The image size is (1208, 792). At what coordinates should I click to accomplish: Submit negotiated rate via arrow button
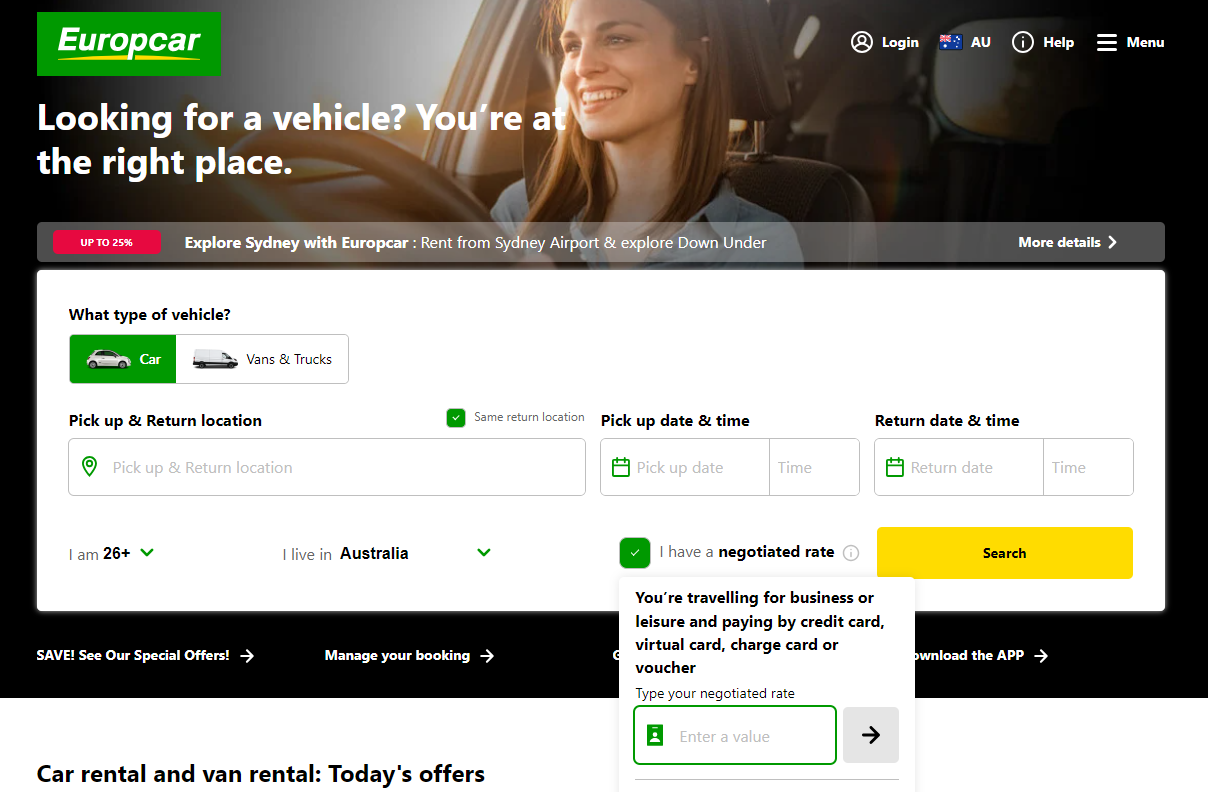click(870, 735)
